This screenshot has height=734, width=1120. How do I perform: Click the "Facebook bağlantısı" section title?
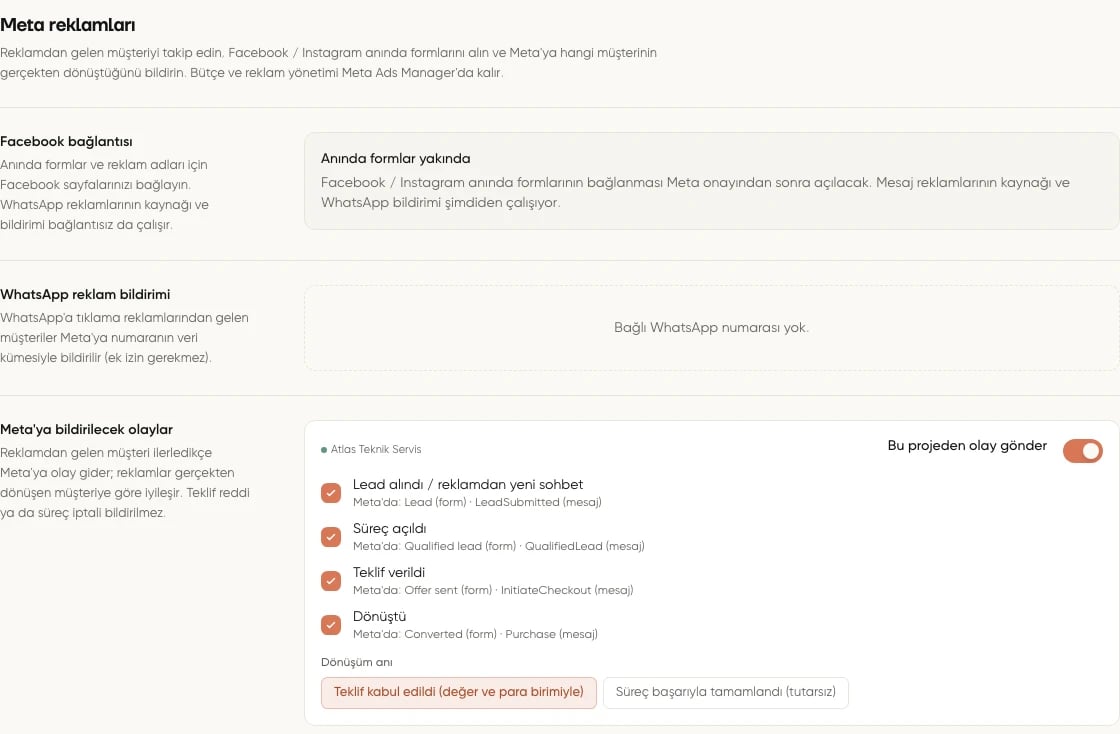[66, 141]
